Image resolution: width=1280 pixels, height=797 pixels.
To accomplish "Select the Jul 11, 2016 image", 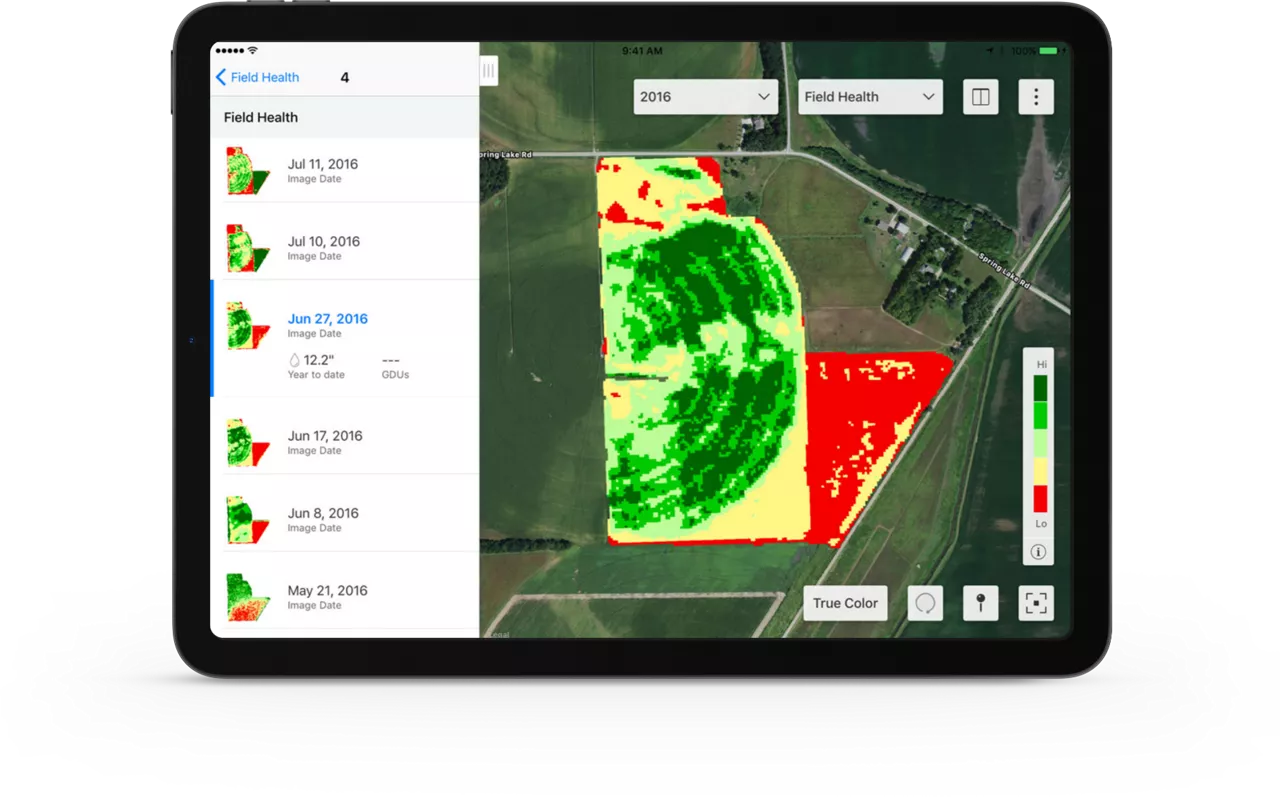I will 345,170.
